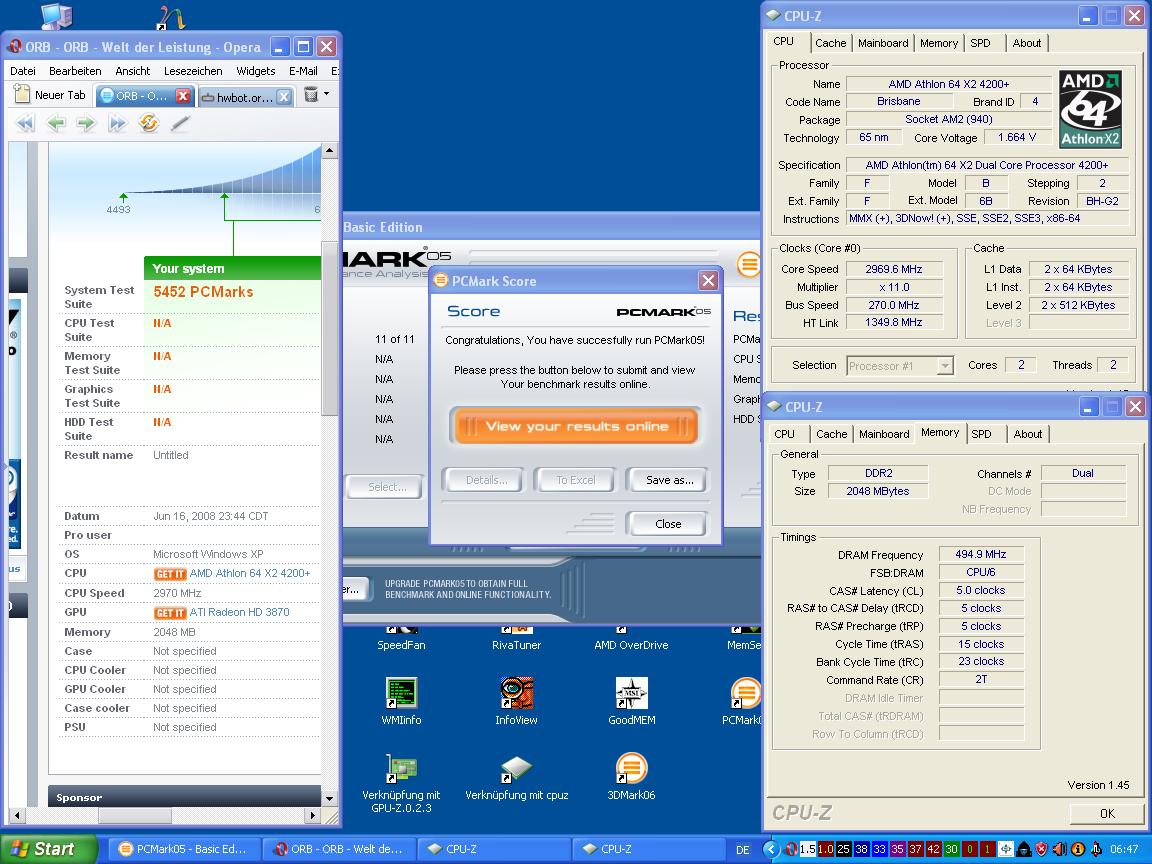Click Opera fast forward icon
Image resolution: width=1152 pixels, height=864 pixels.
click(x=117, y=123)
